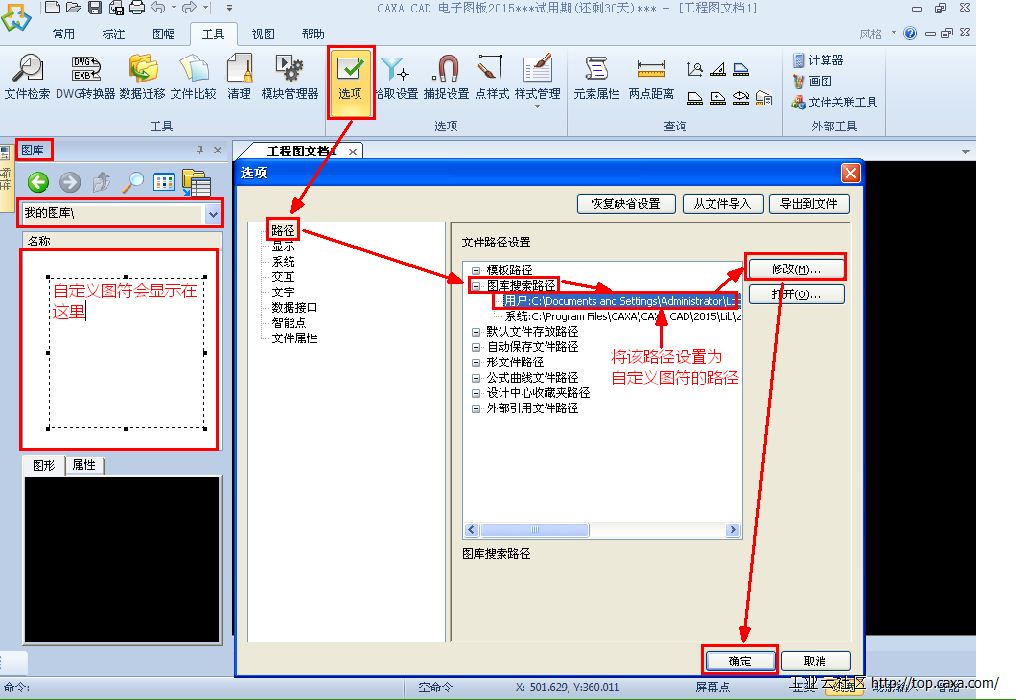Expand the 外部引用文件路径 node
Viewport: 1016px width, 700px height.
pyautogui.click(x=476, y=409)
